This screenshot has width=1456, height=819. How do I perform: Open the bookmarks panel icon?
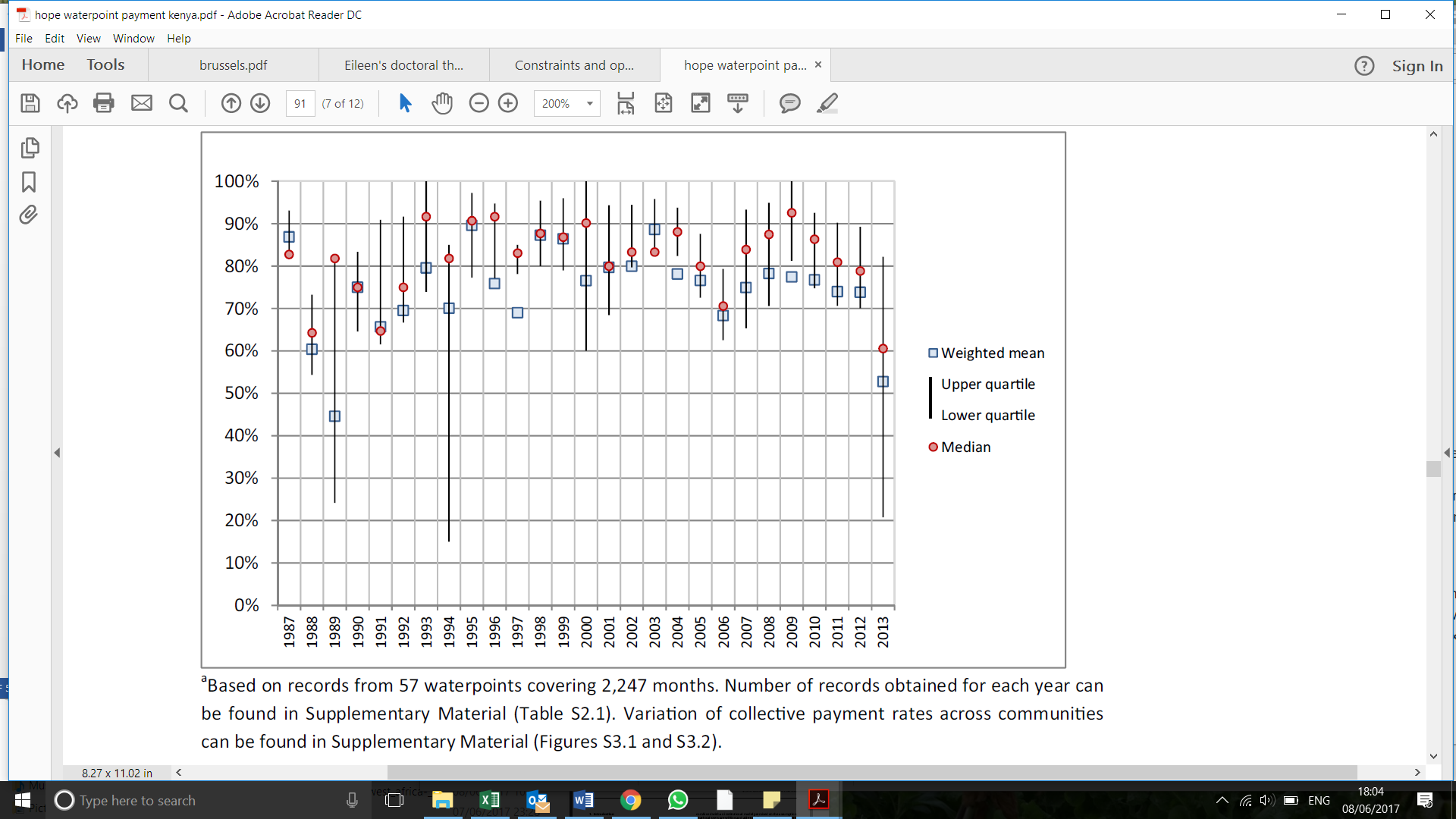pyautogui.click(x=29, y=182)
